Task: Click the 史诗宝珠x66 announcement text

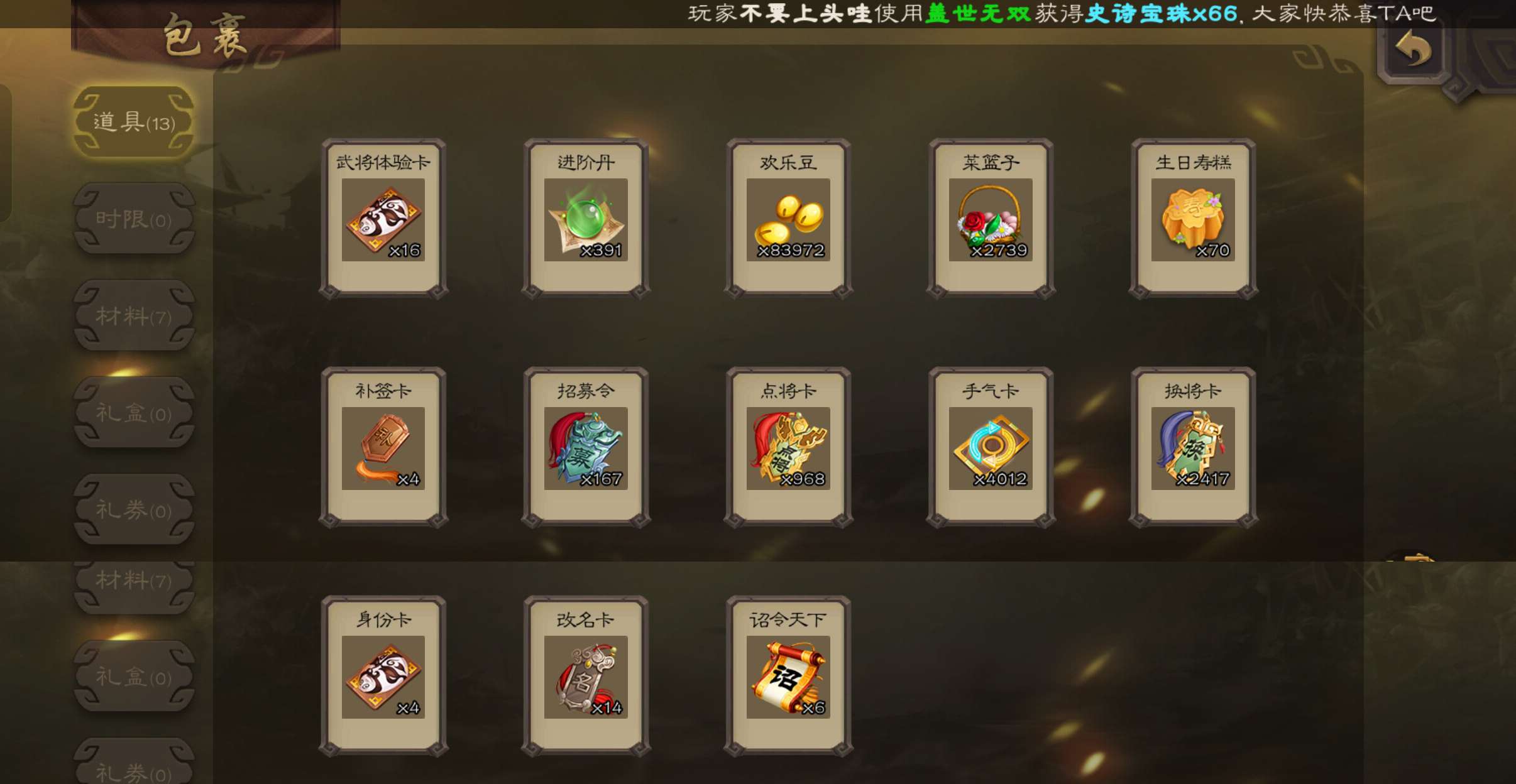Action: (1162, 13)
